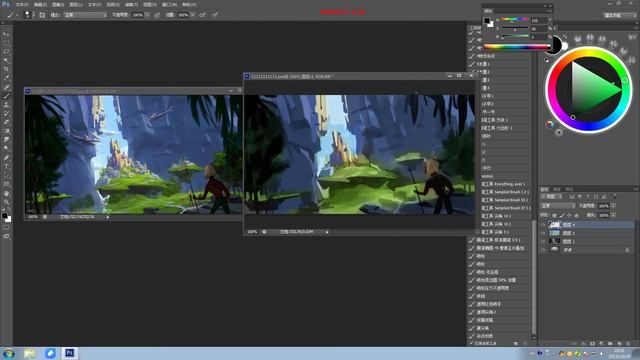Hide layer 图层 3 via eye icon
The height and width of the screenshot is (360, 640).
pos(543,233)
